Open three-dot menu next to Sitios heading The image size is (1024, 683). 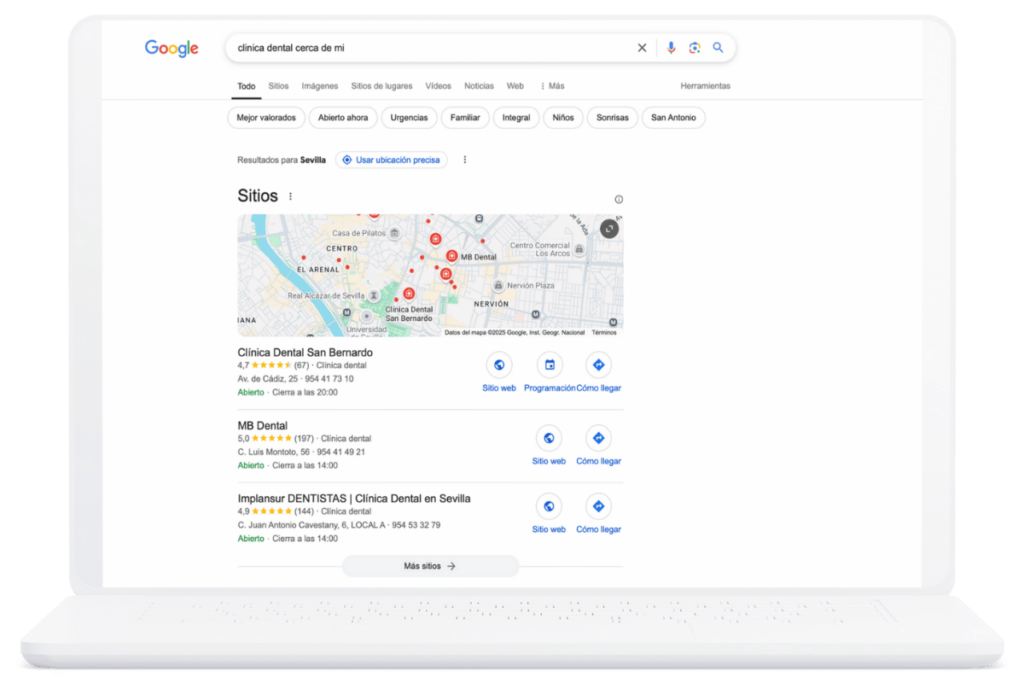(x=291, y=197)
